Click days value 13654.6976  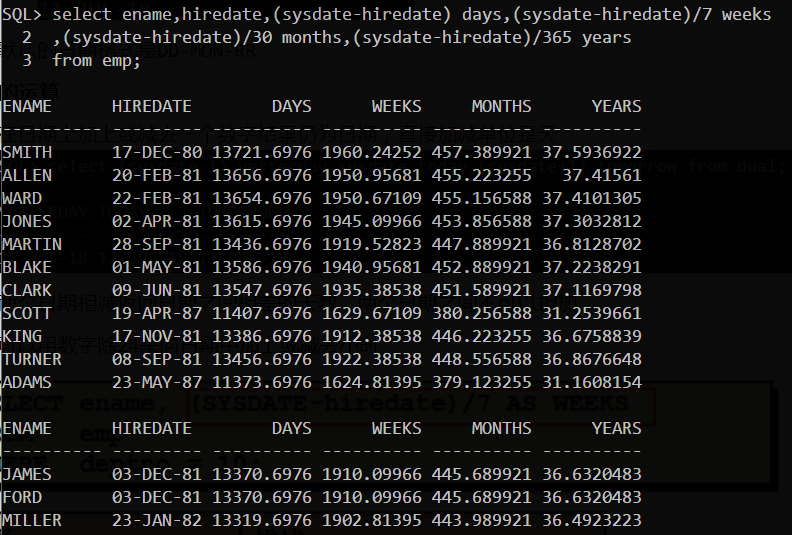click(x=262, y=198)
